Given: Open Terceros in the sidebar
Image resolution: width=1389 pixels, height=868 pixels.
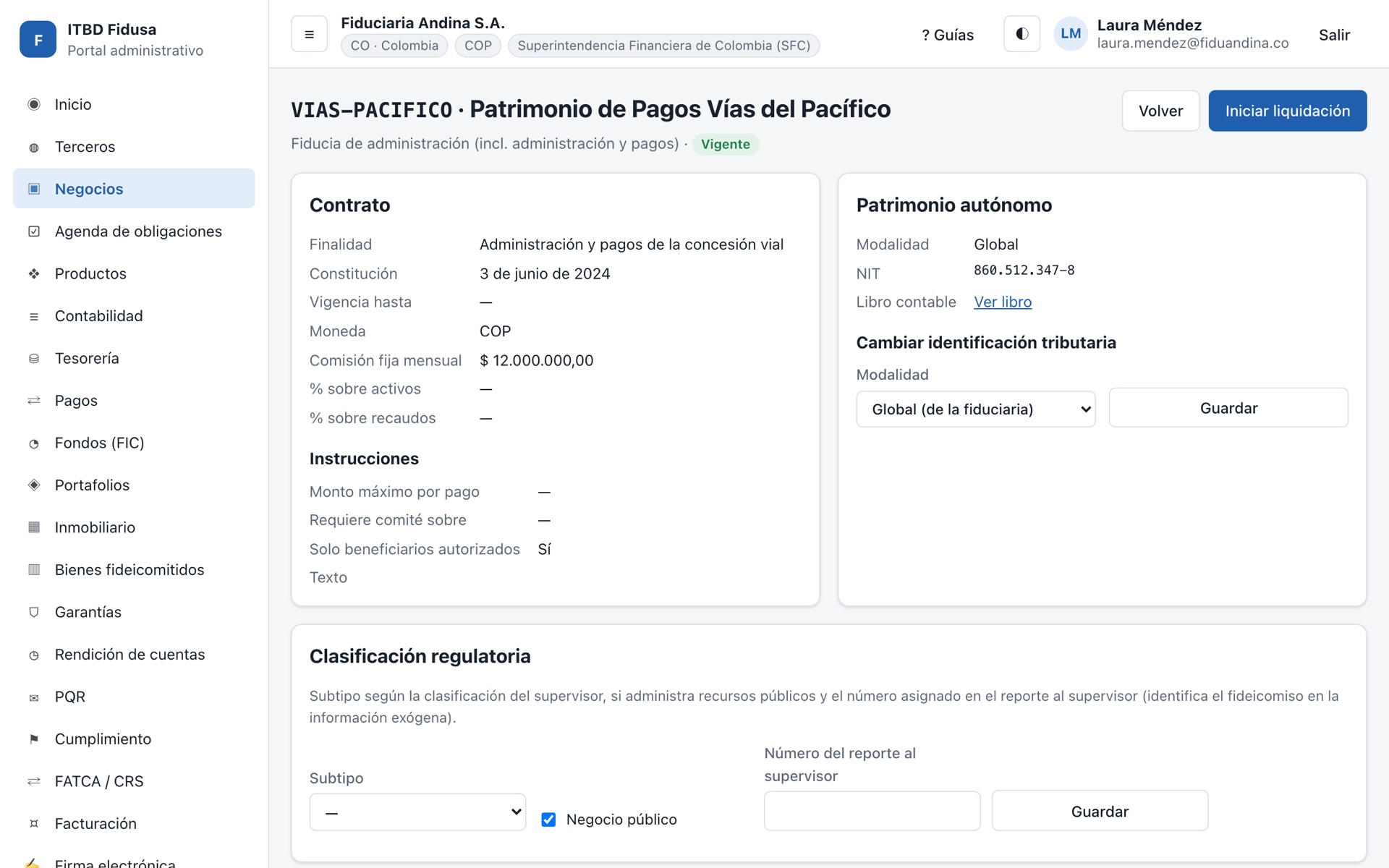Looking at the screenshot, I should tap(134, 147).
